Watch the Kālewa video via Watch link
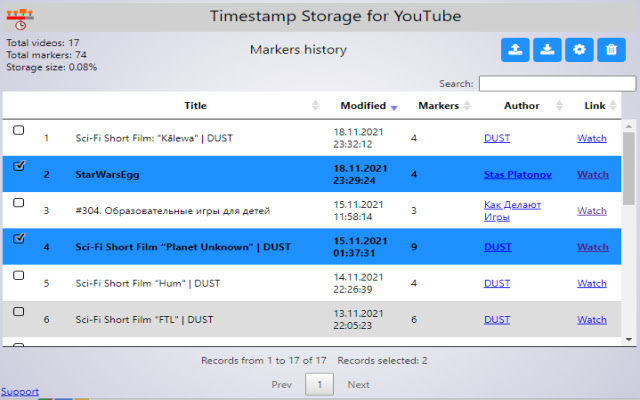 [x=592, y=138]
